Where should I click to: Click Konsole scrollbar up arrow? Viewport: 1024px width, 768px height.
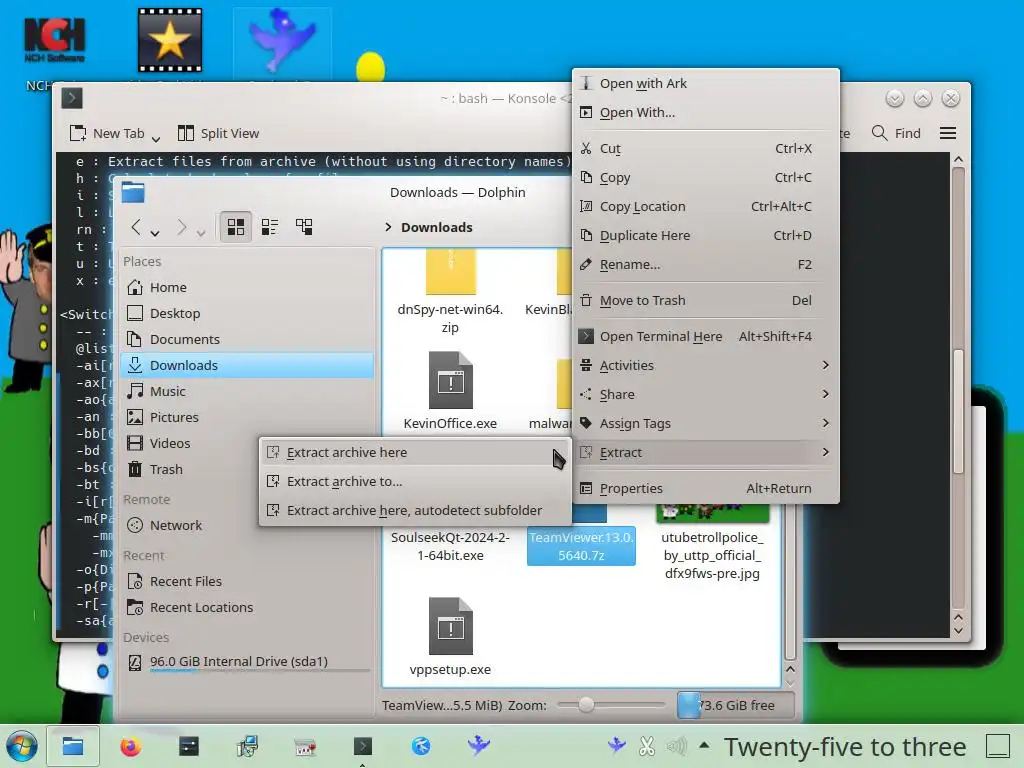[958, 160]
